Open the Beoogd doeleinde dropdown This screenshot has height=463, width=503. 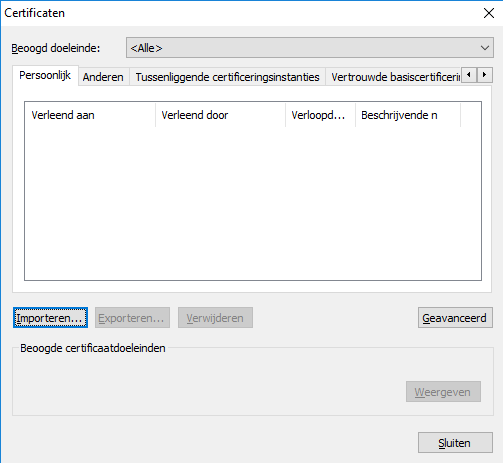[x=310, y=48]
